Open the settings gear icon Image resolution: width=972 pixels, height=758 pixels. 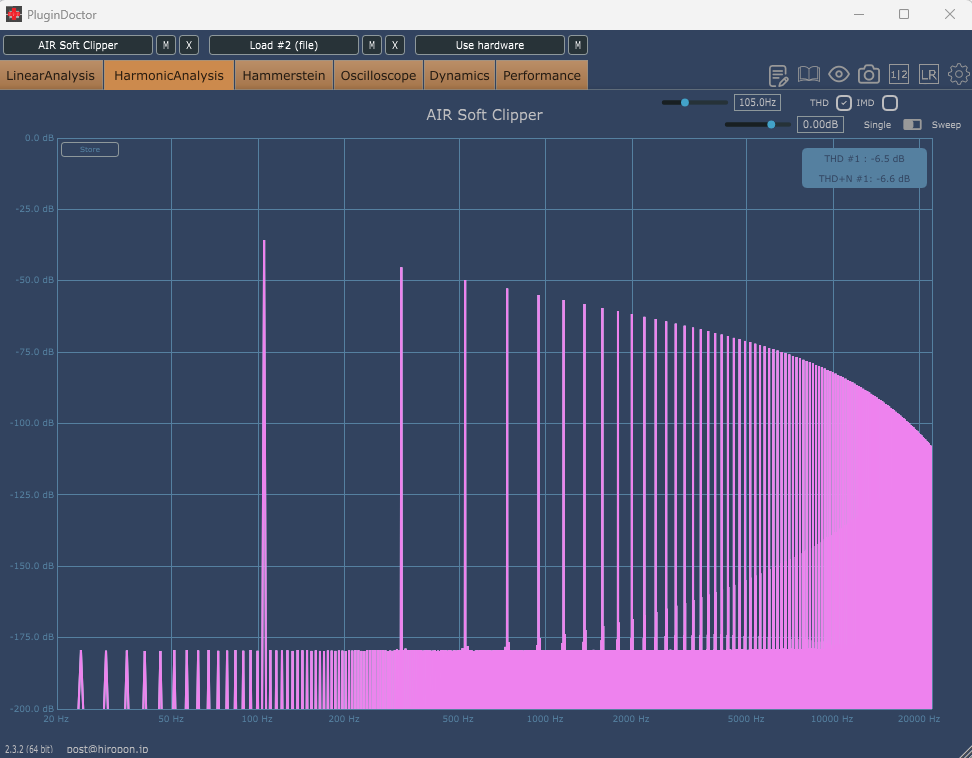(959, 74)
